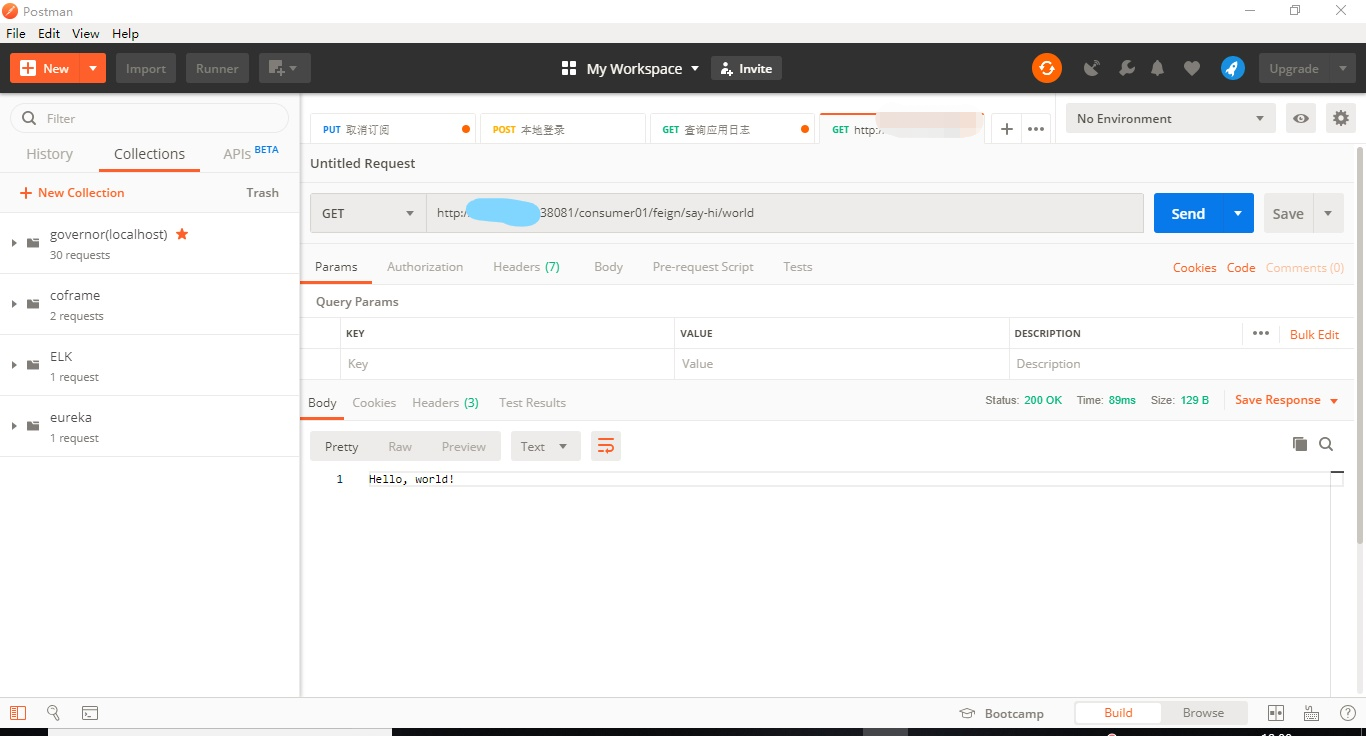Open the GET method dropdown

[x=367, y=213]
